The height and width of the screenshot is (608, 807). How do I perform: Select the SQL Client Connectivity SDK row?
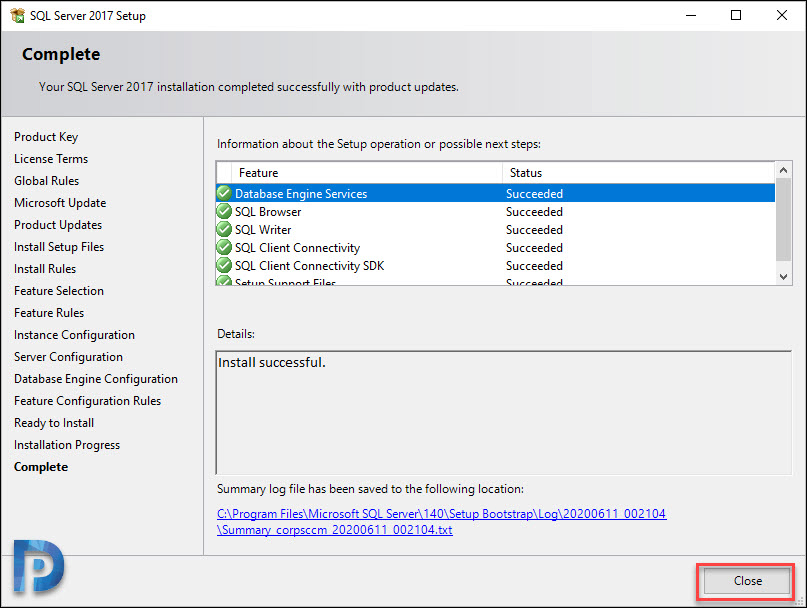[x=496, y=265]
